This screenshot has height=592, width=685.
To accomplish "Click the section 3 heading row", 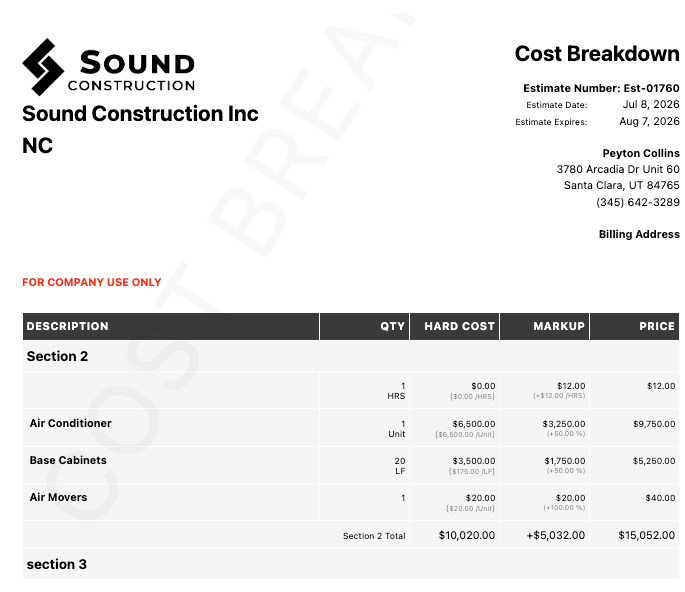I will coord(57,564).
